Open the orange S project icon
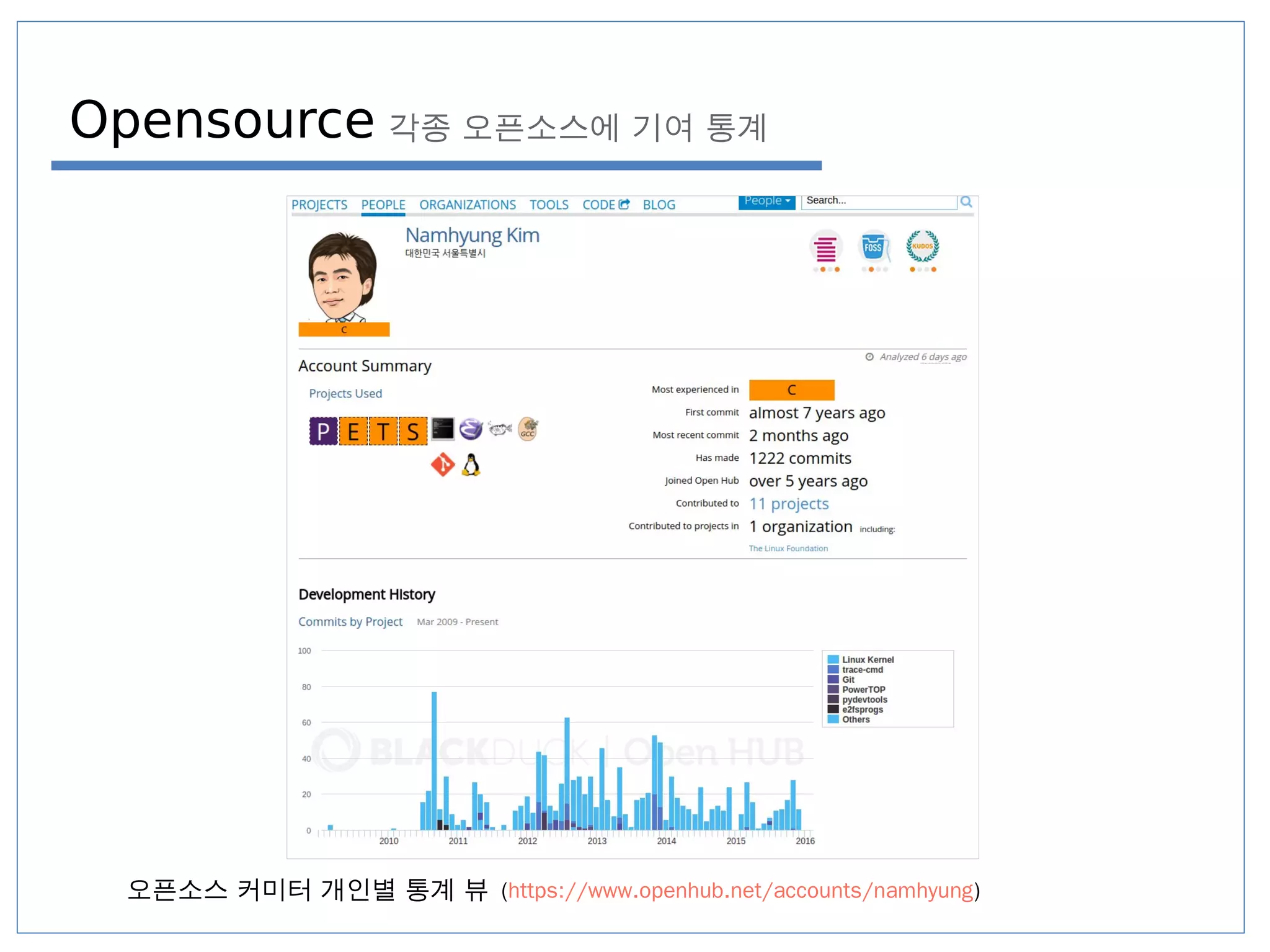The width and height of the screenshot is (1270, 952). coord(413,431)
